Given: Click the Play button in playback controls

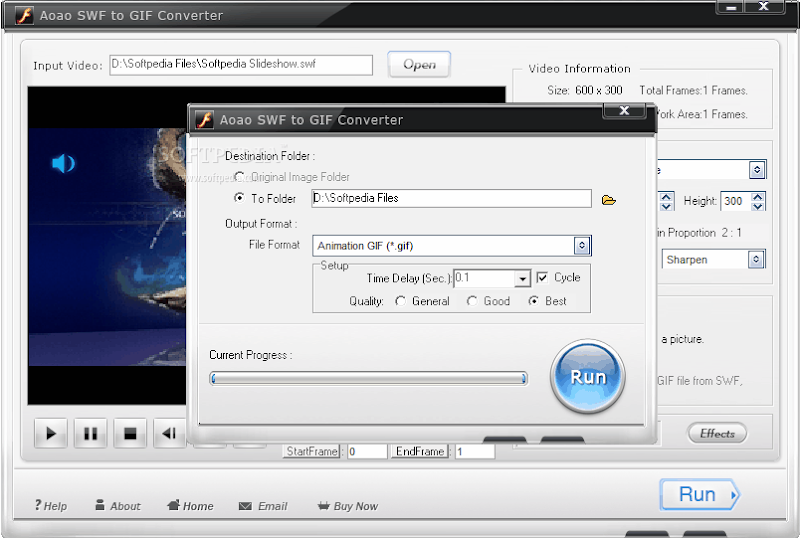Looking at the screenshot, I should point(50,434).
